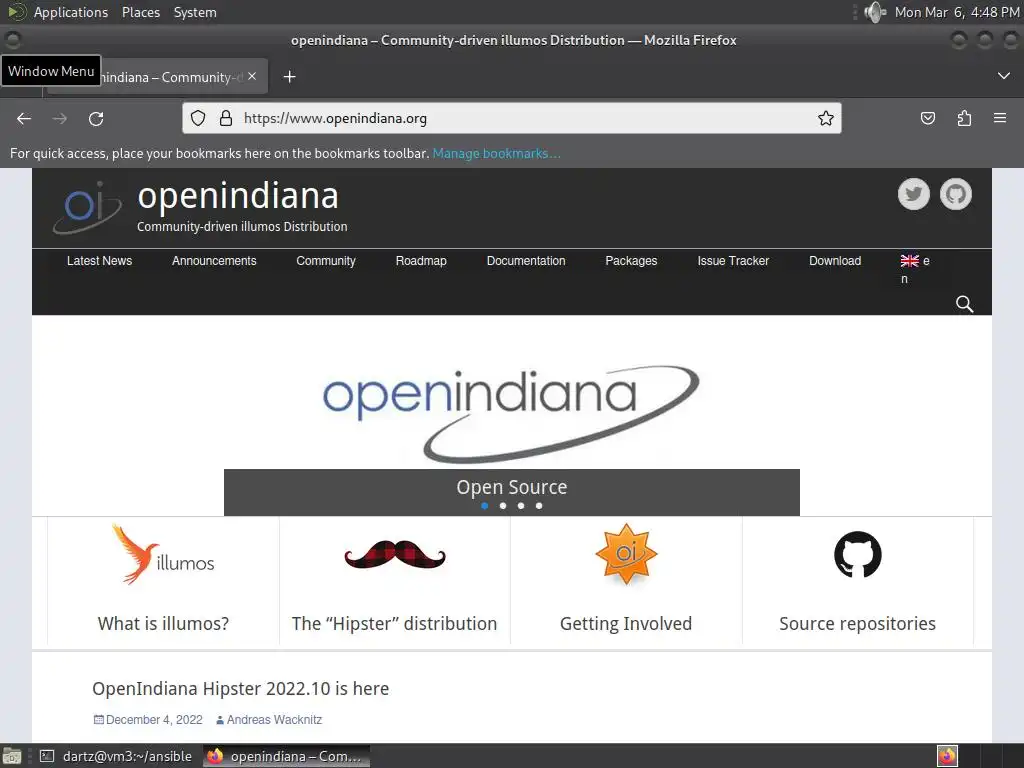The image size is (1024, 768).
Task: Open Announcements menu item
Action: (x=214, y=261)
